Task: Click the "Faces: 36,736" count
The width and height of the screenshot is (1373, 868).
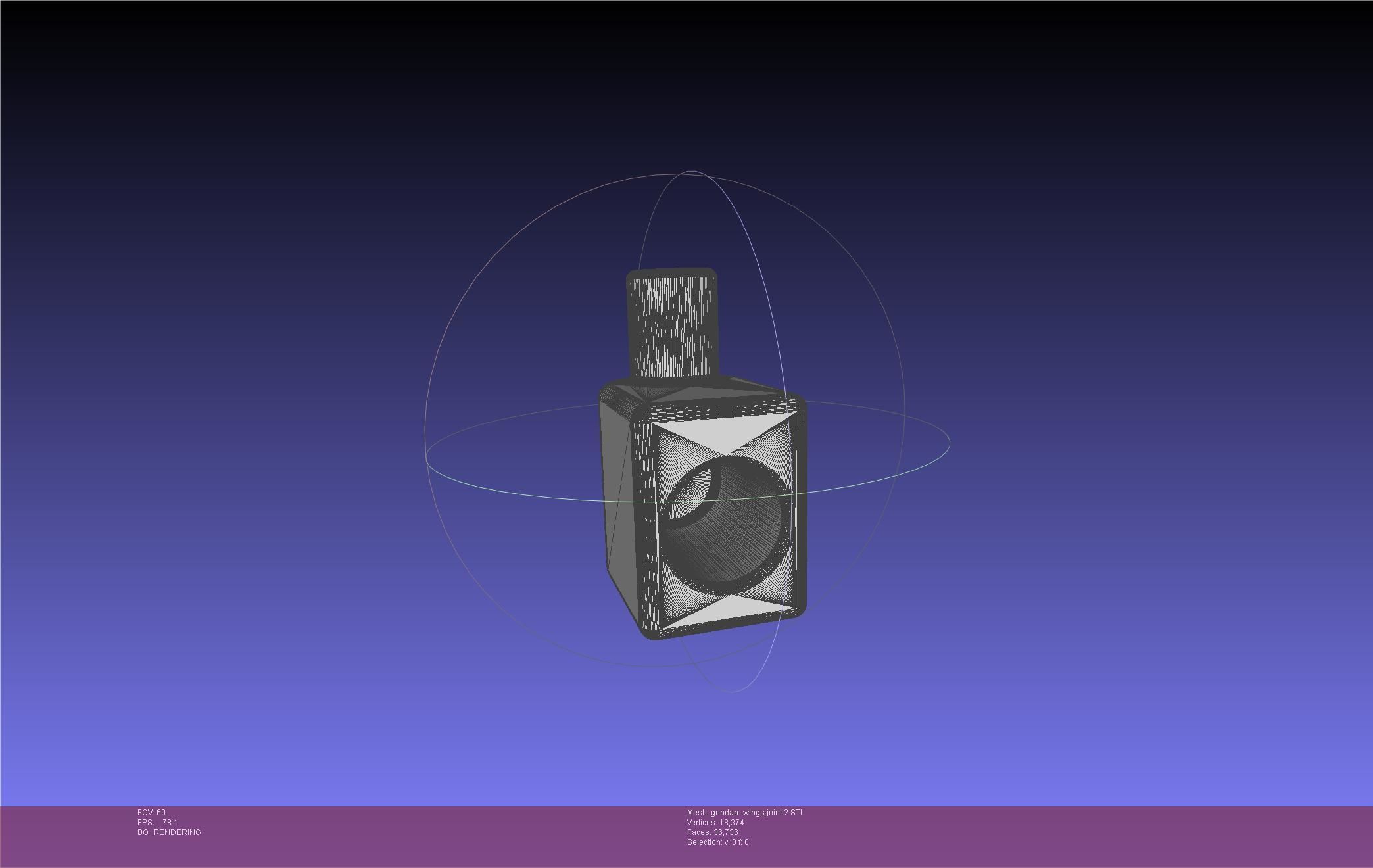Action: coord(713,832)
